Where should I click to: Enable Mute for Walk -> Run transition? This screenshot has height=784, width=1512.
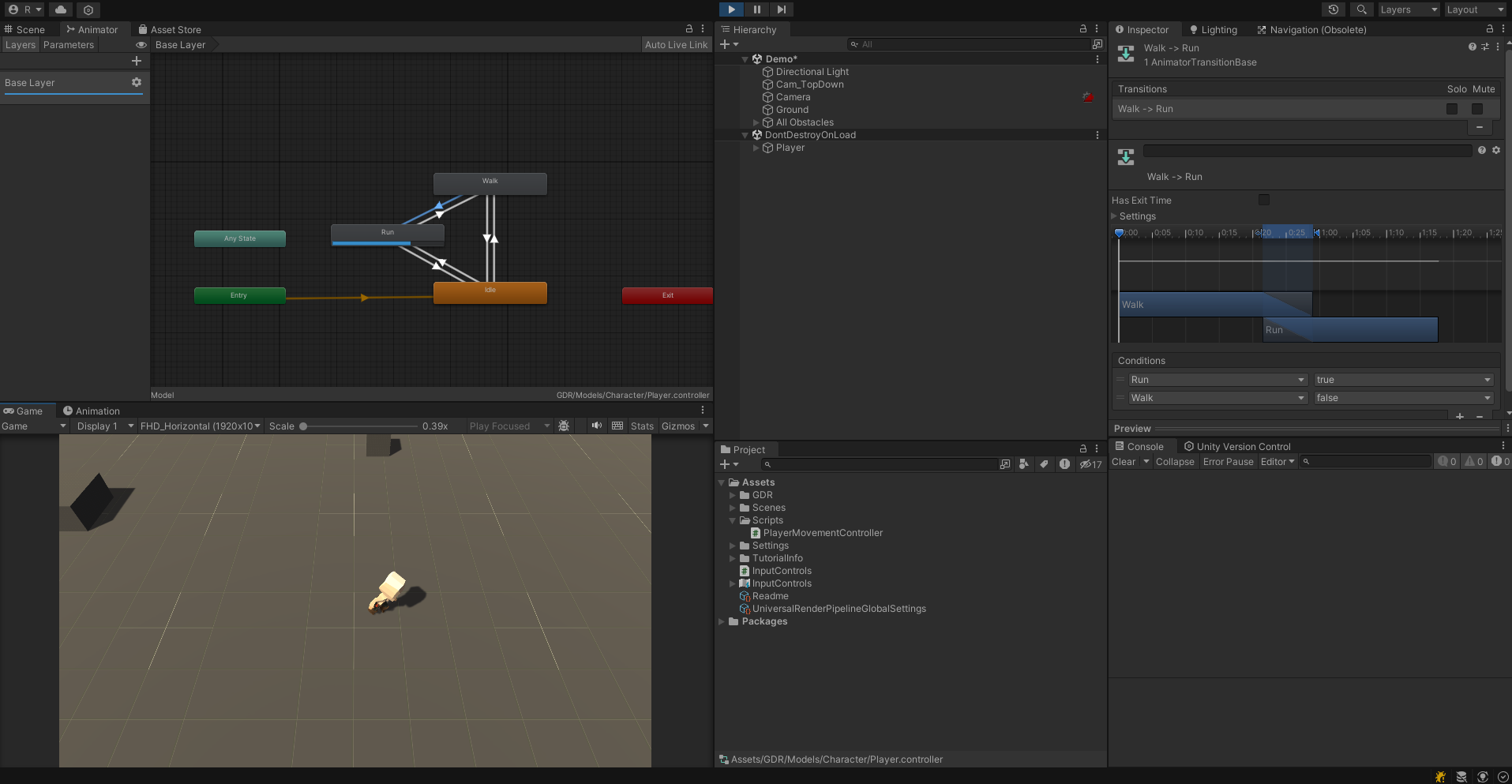1477,109
